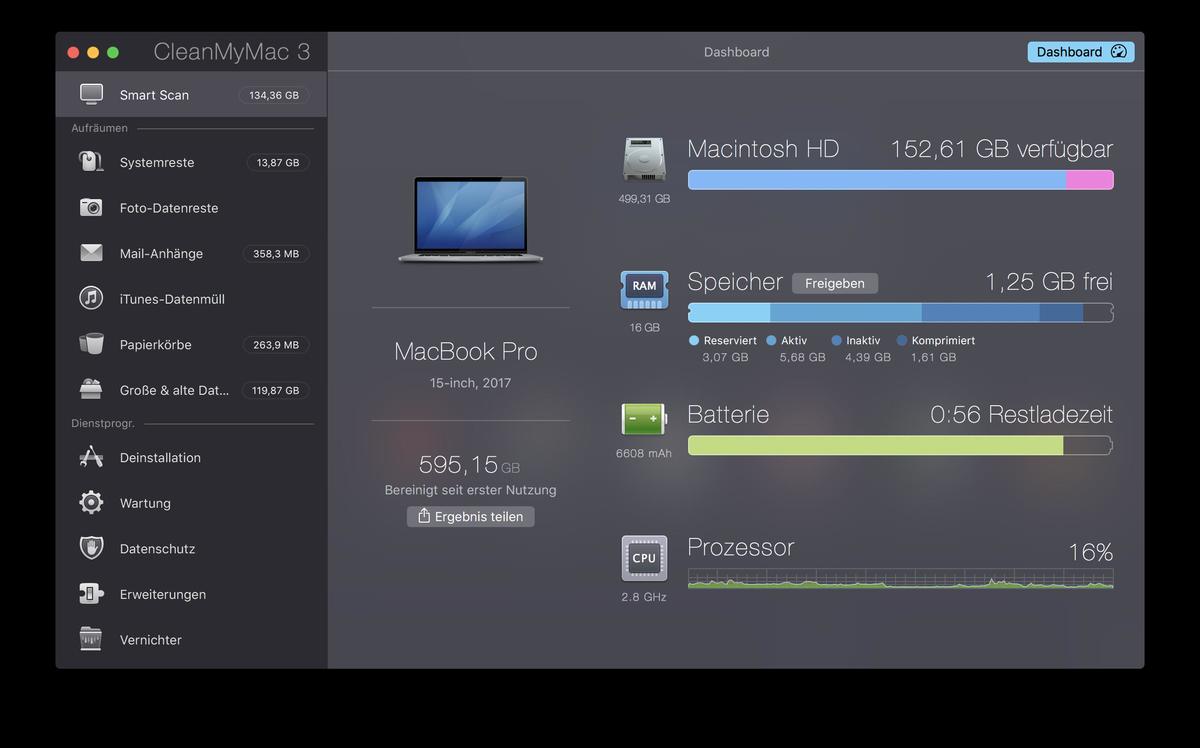Go to Papierkörbe section
Screen dimensions: 1200x748
191,344
